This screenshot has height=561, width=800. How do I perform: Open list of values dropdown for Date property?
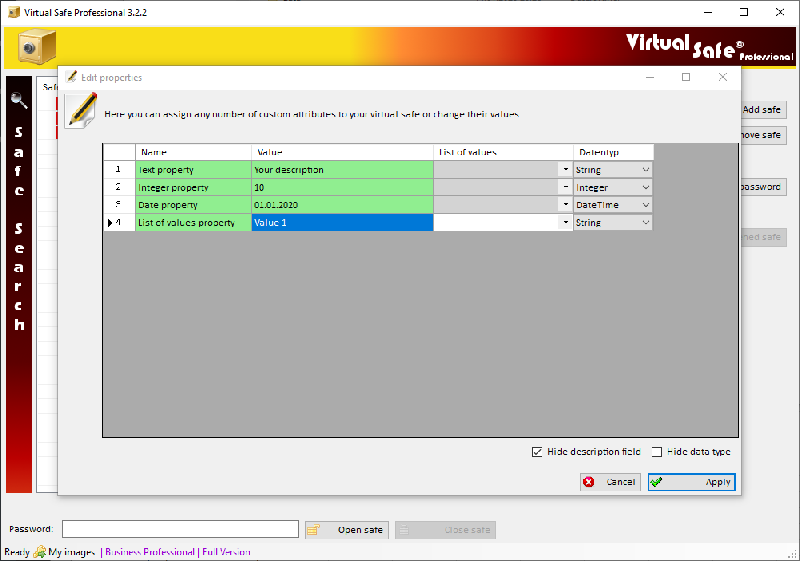(x=565, y=205)
